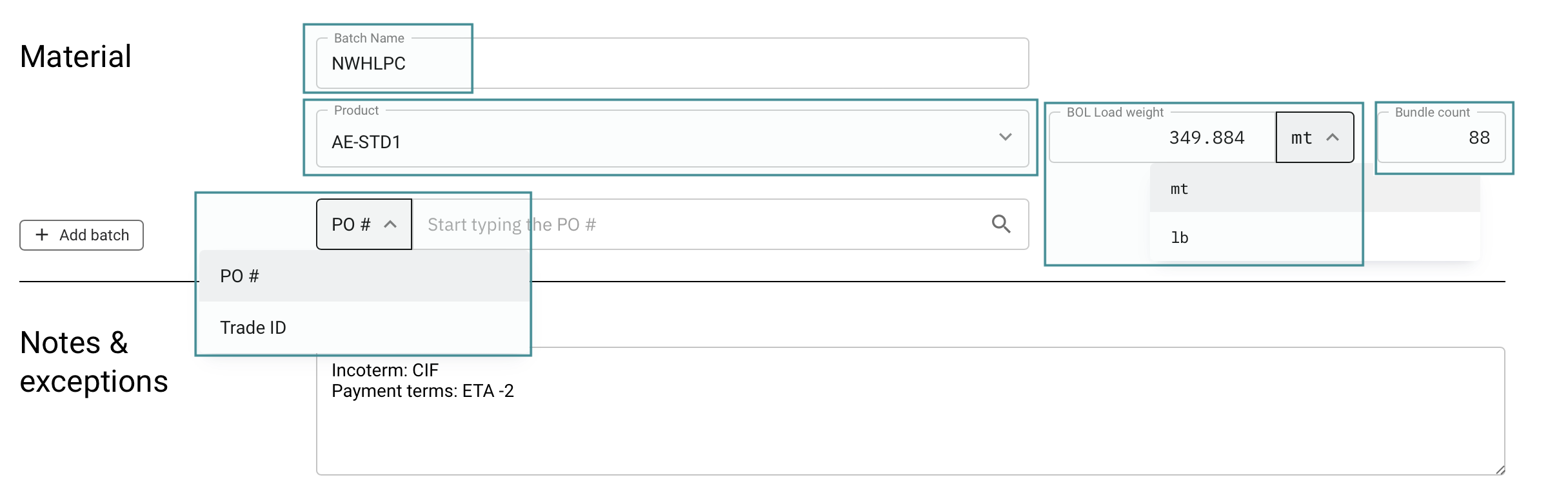Click into the Bundle count field

(x=1441, y=138)
